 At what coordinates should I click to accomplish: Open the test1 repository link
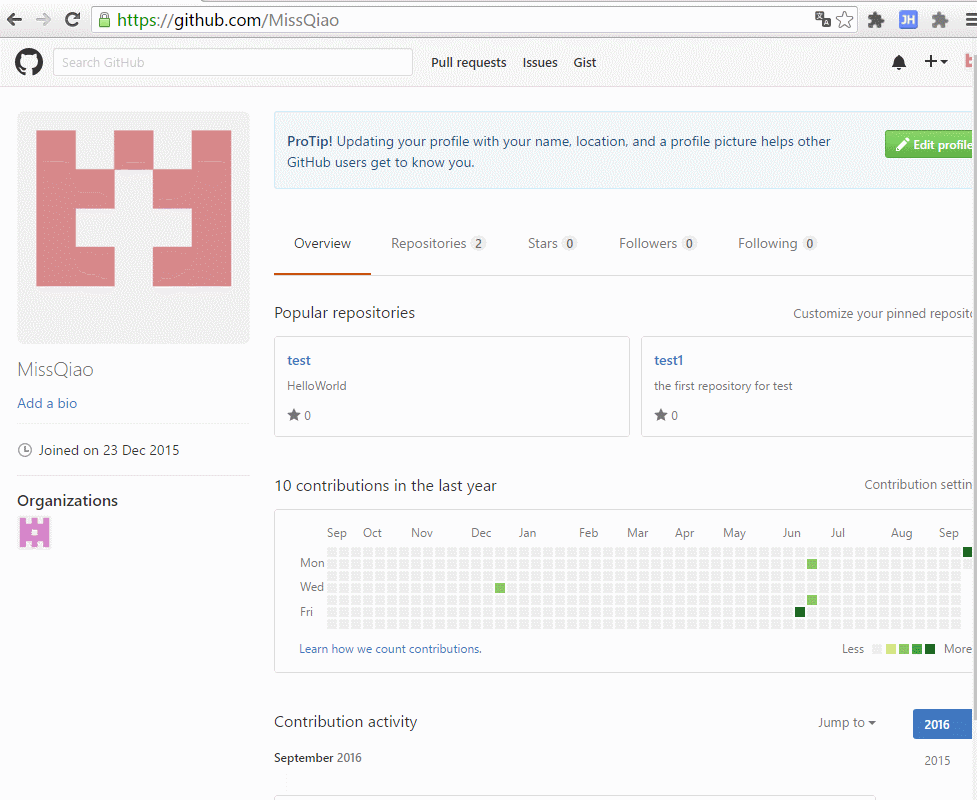pos(668,361)
